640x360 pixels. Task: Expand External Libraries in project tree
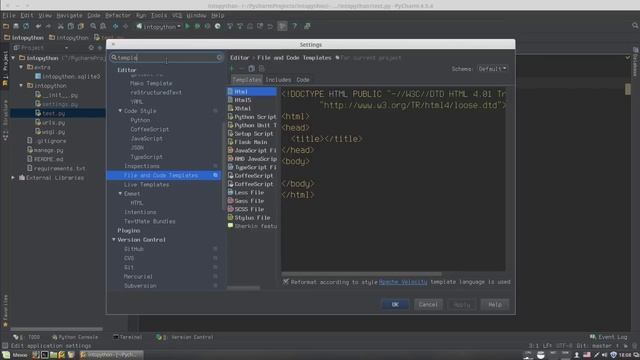(13, 178)
